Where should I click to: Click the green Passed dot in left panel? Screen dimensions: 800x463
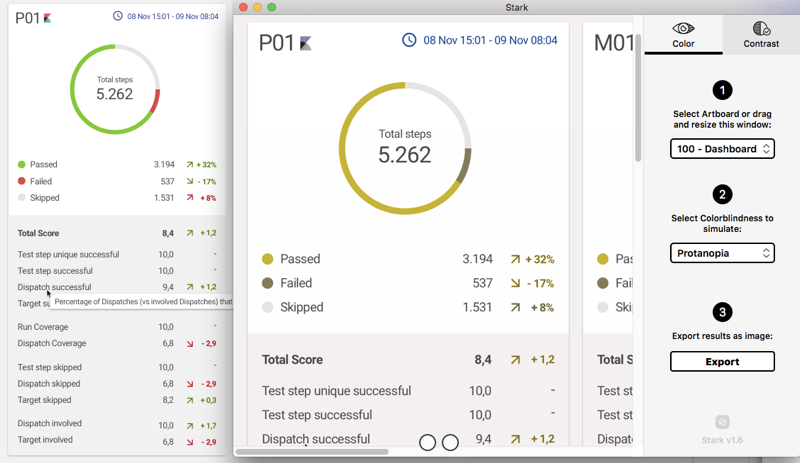click(21, 164)
